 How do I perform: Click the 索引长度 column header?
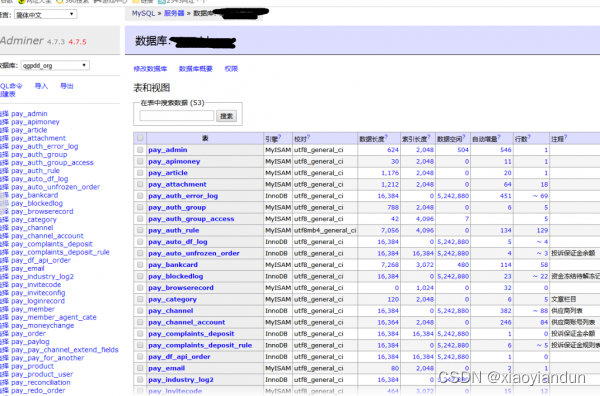click(x=414, y=139)
